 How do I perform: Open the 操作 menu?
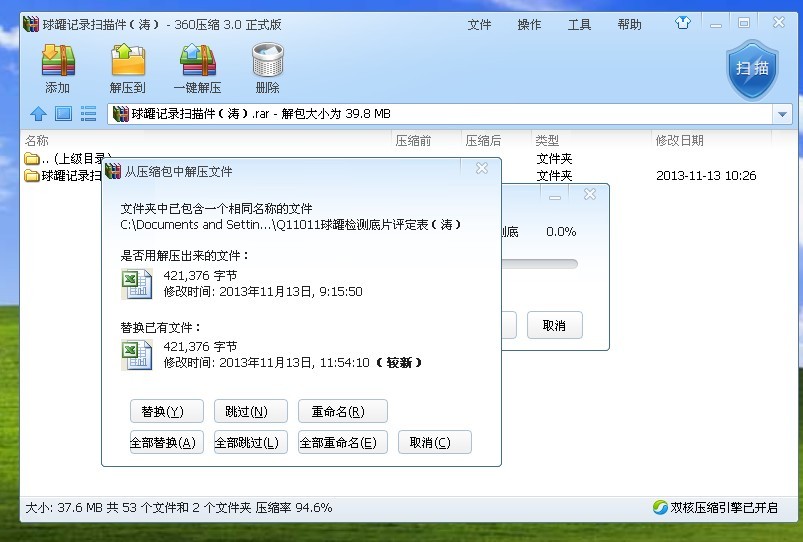(x=530, y=25)
